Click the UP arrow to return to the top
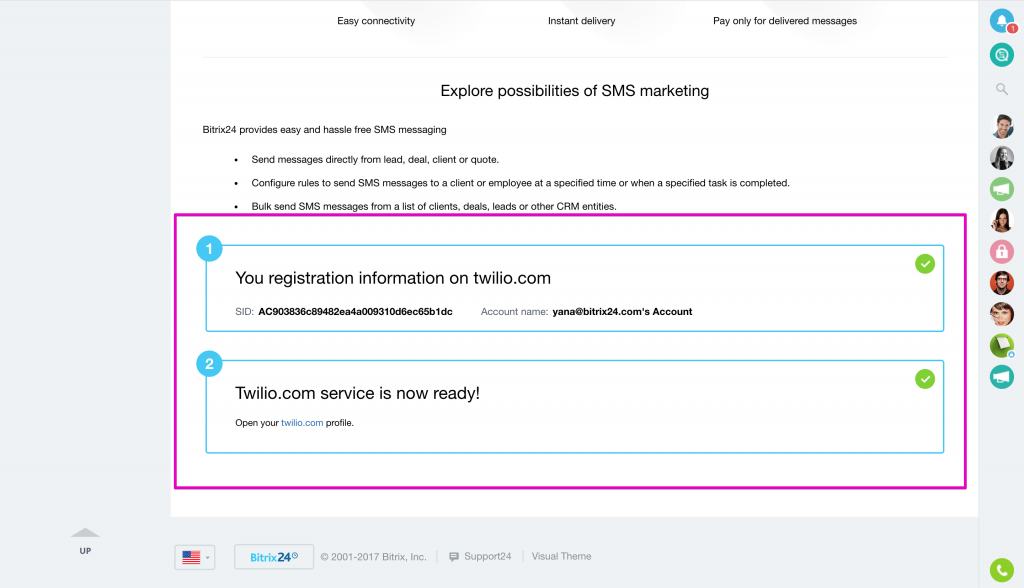1024x588 pixels. pos(86,541)
